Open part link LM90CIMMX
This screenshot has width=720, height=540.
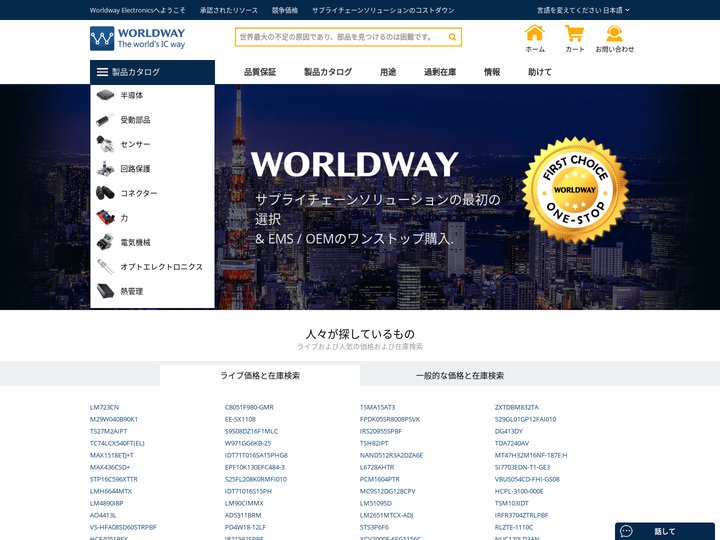click(x=244, y=503)
